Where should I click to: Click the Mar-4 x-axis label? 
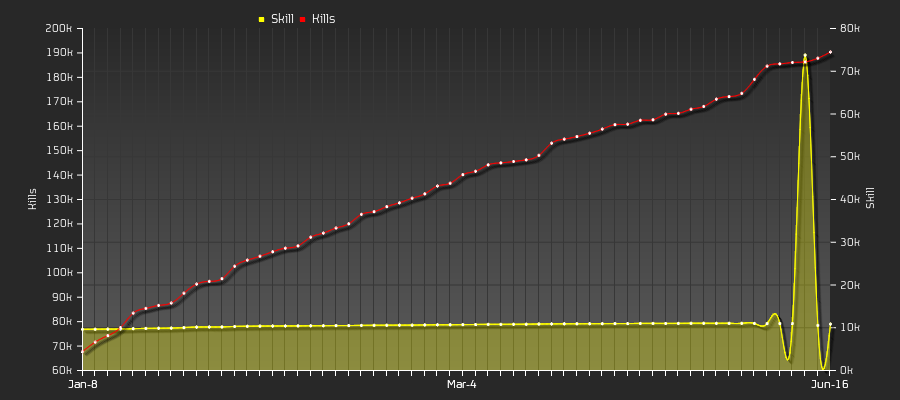(x=462, y=384)
